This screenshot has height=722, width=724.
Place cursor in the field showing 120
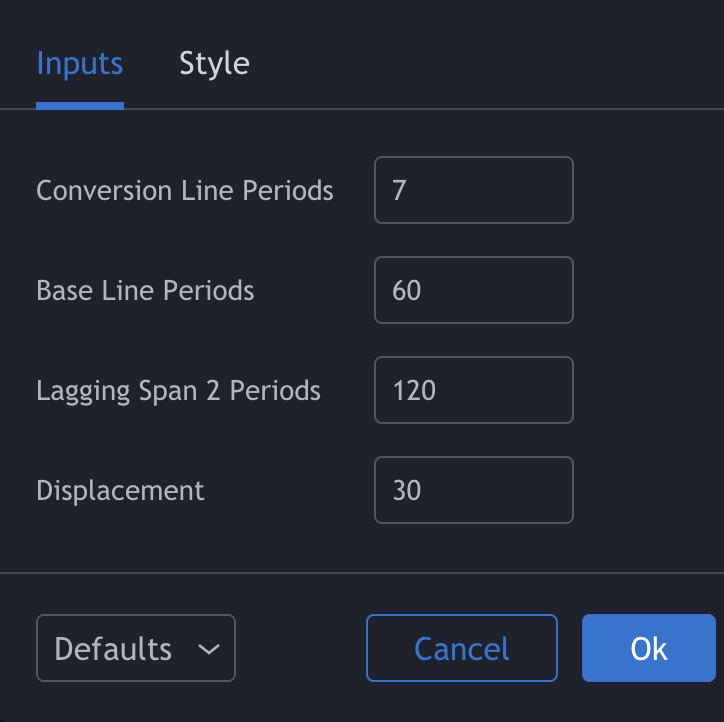pos(474,390)
